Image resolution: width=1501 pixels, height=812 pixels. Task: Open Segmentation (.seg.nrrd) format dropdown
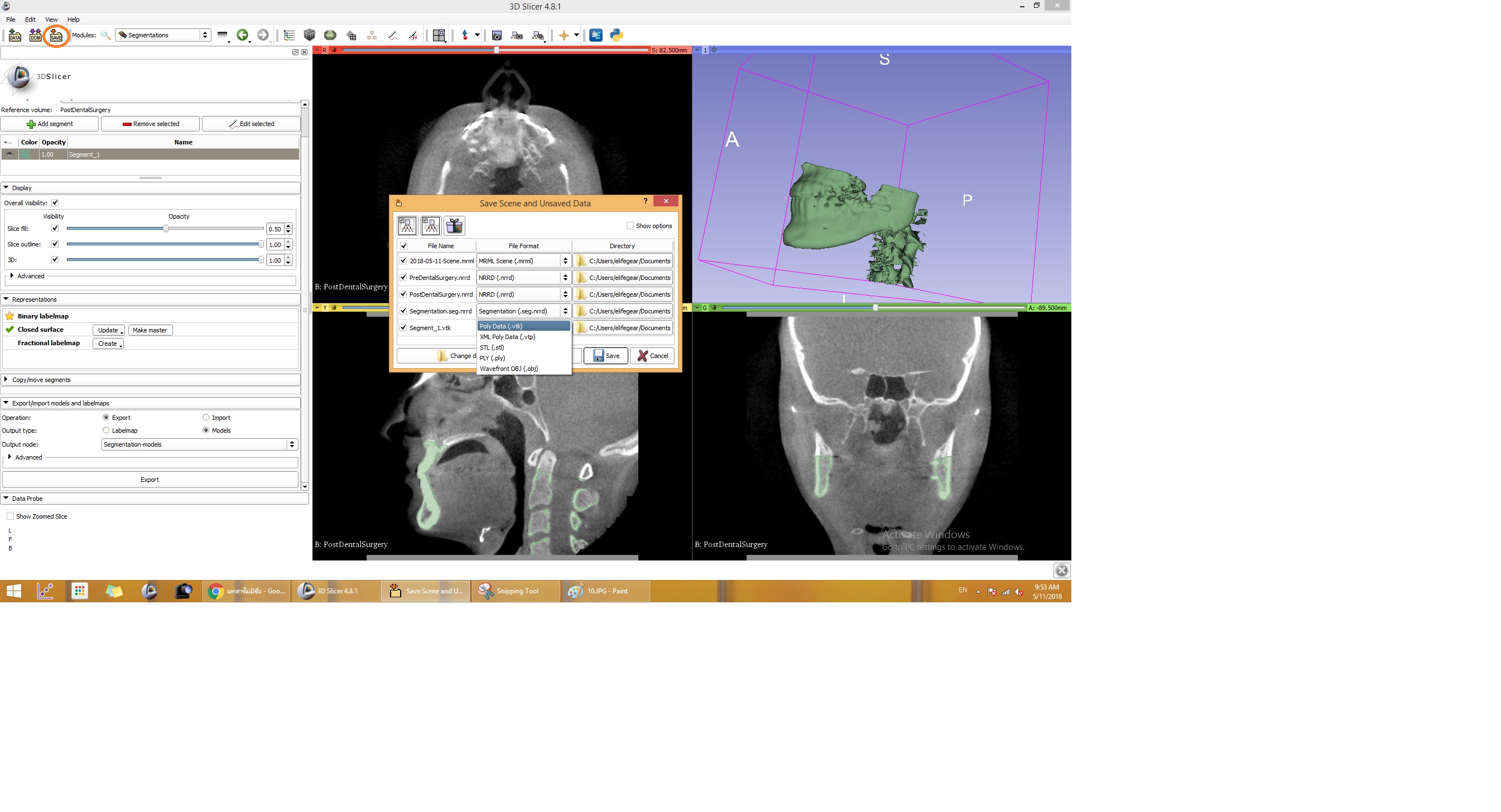point(523,311)
